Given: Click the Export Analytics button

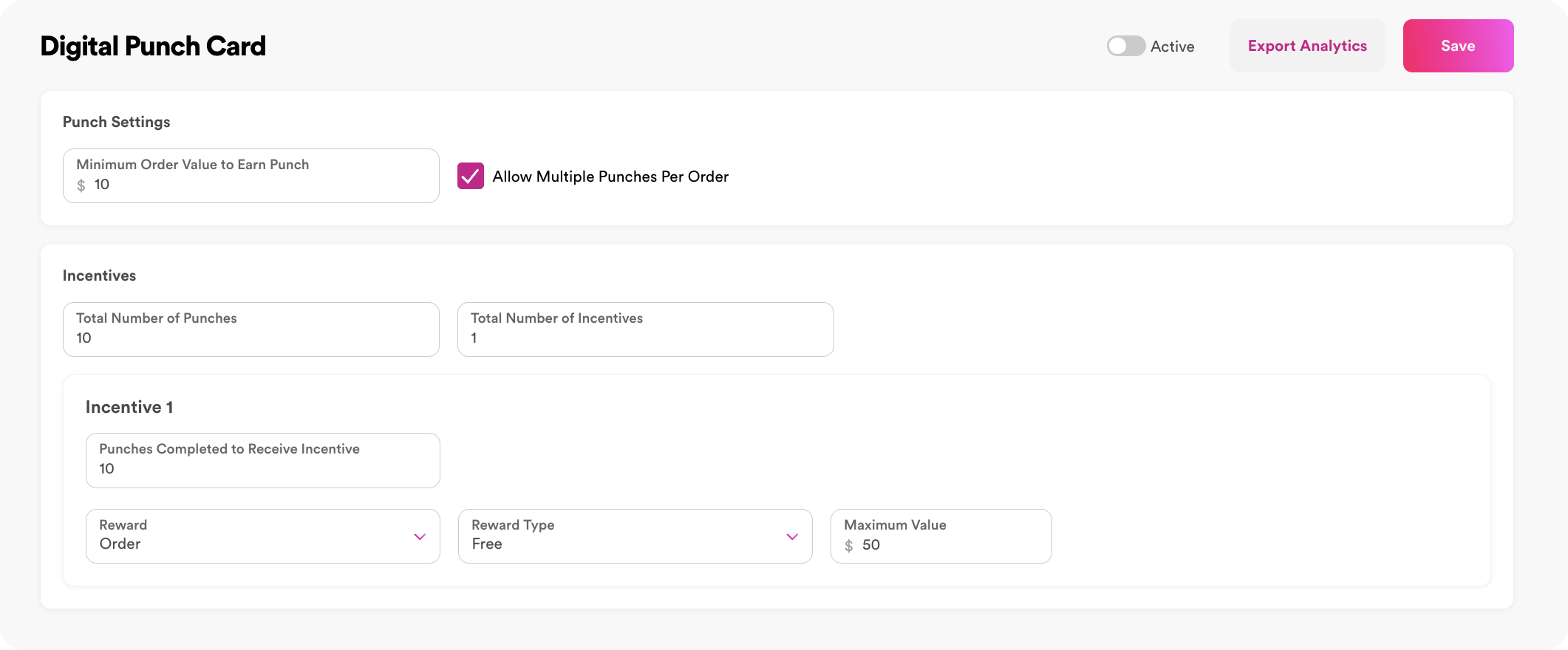Looking at the screenshot, I should coord(1306,46).
